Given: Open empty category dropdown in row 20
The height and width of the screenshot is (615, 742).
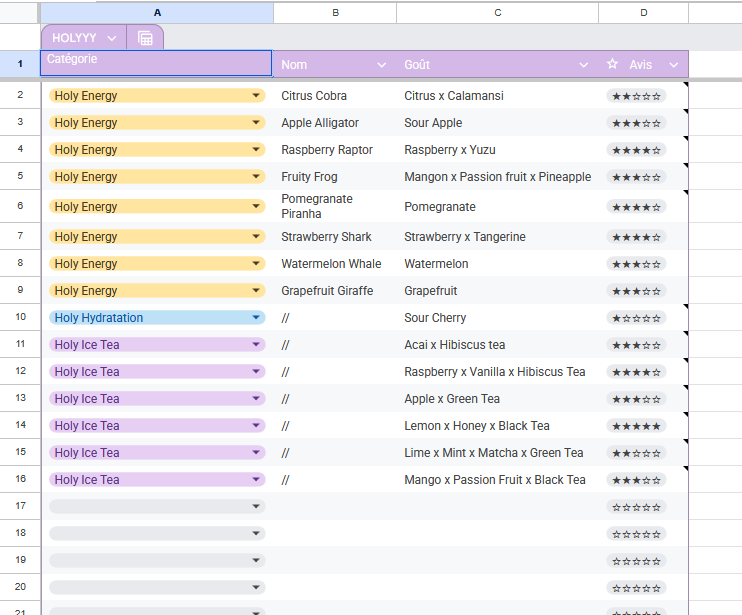Looking at the screenshot, I should pos(256,587).
